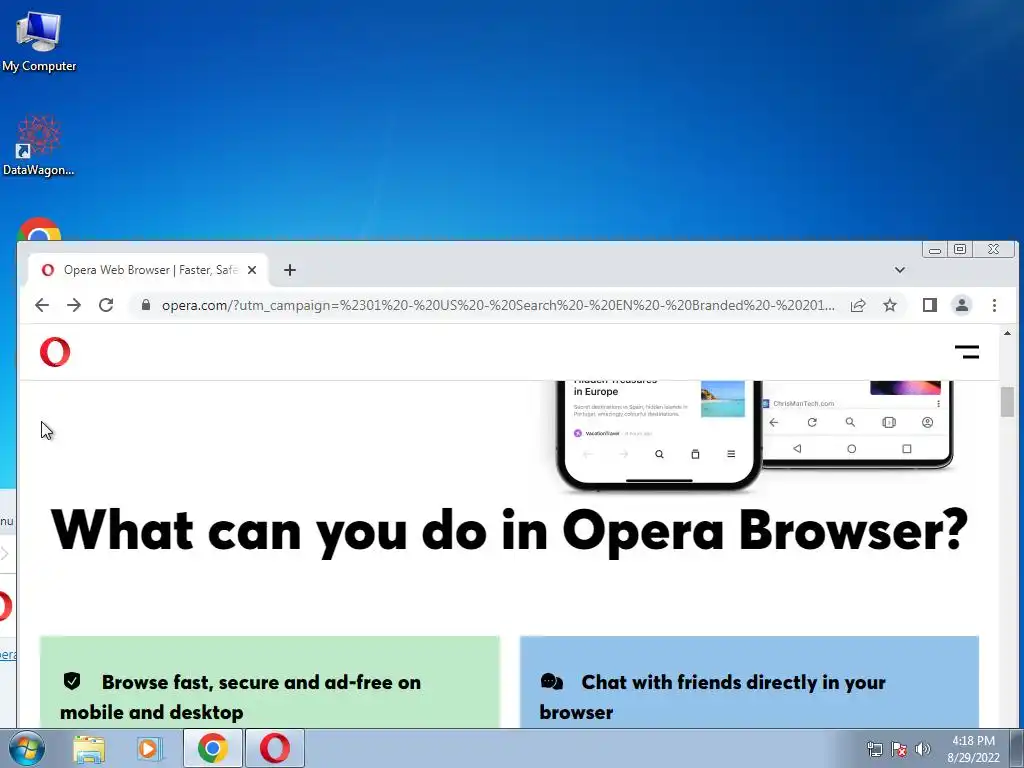Switch to Chrome in the taskbar
Screen dimensions: 1024x768
213,748
